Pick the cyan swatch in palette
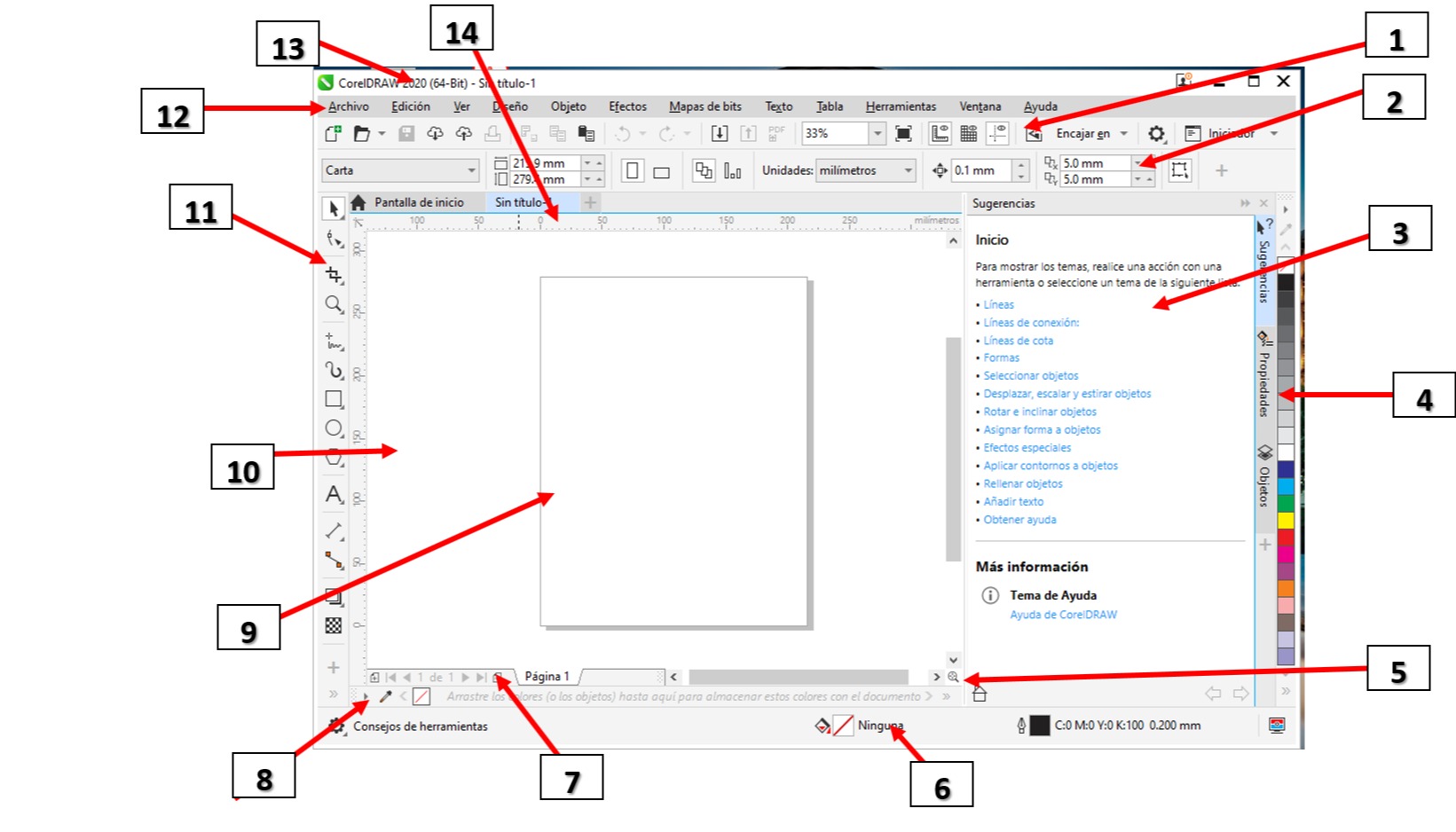The image size is (1456, 832). click(1286, 487)
